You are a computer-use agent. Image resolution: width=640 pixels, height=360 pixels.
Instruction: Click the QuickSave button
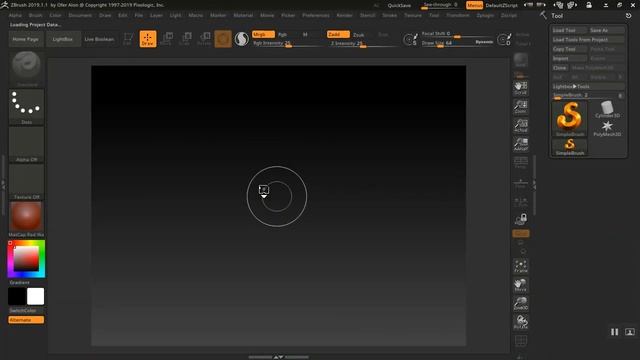click(x=399, y=5)
